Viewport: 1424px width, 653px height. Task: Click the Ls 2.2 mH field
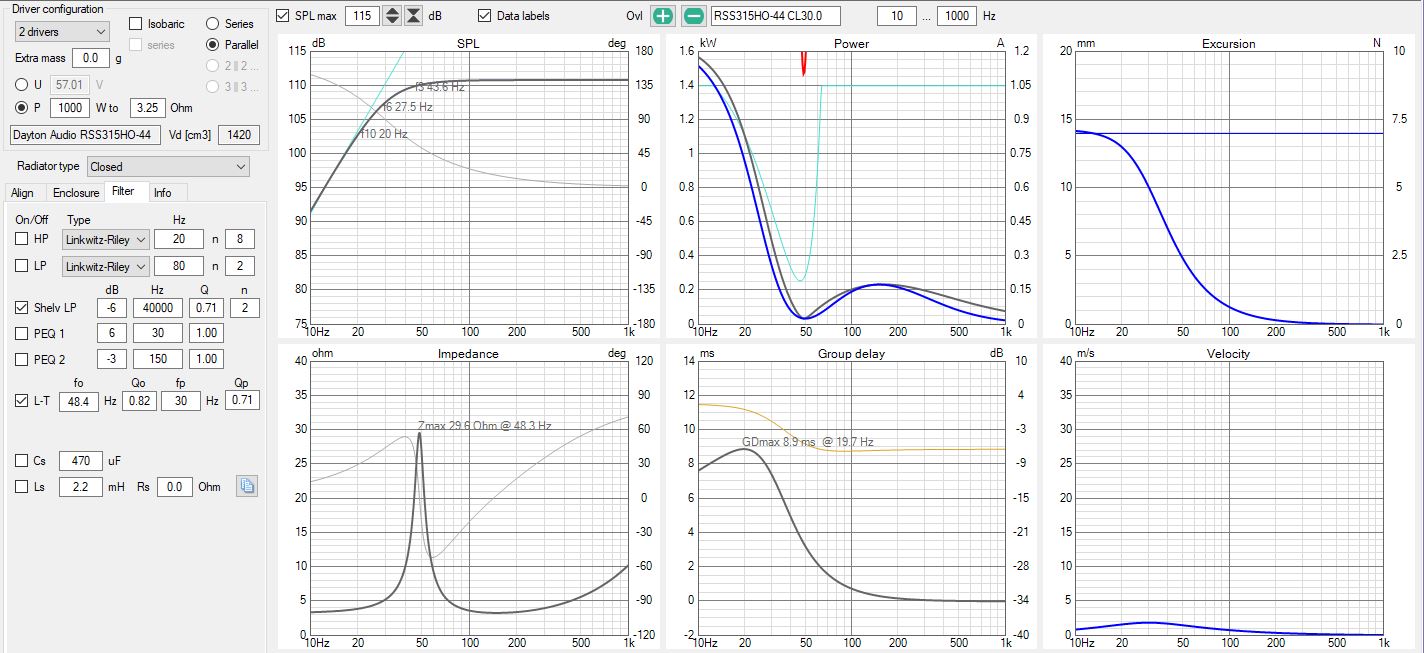click(81, 487)
